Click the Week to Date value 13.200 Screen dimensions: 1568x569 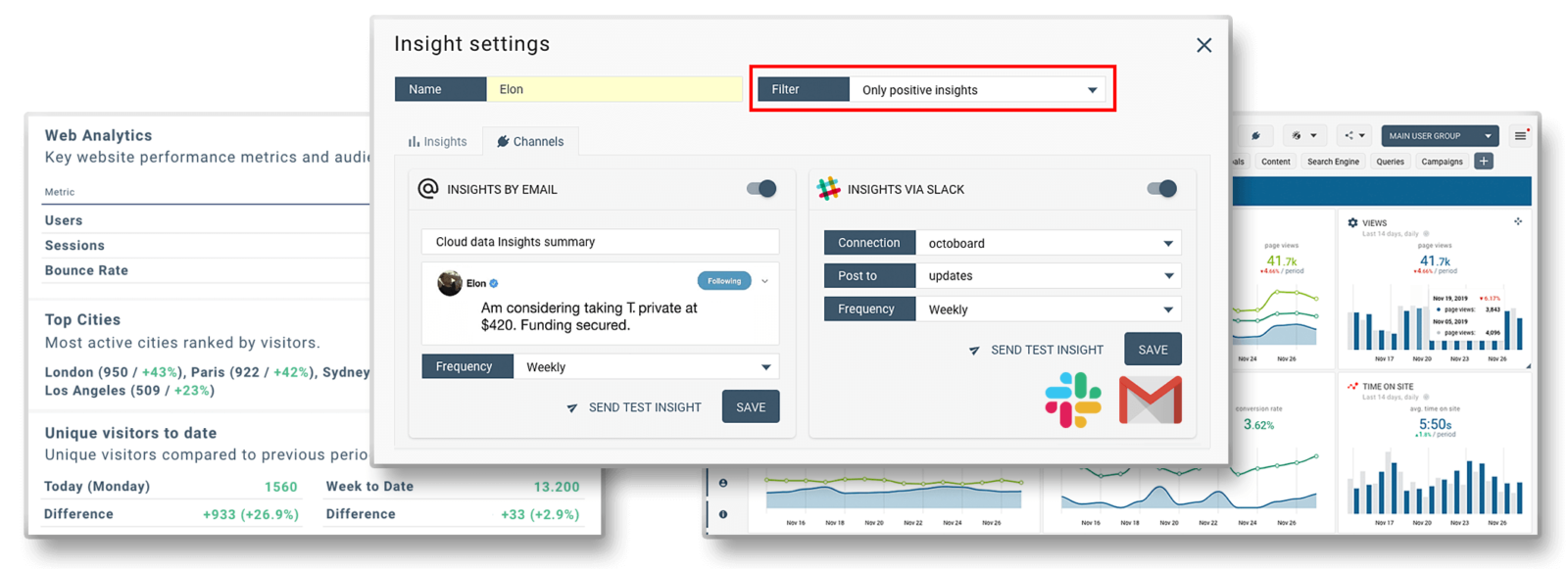tap(557, 487)
